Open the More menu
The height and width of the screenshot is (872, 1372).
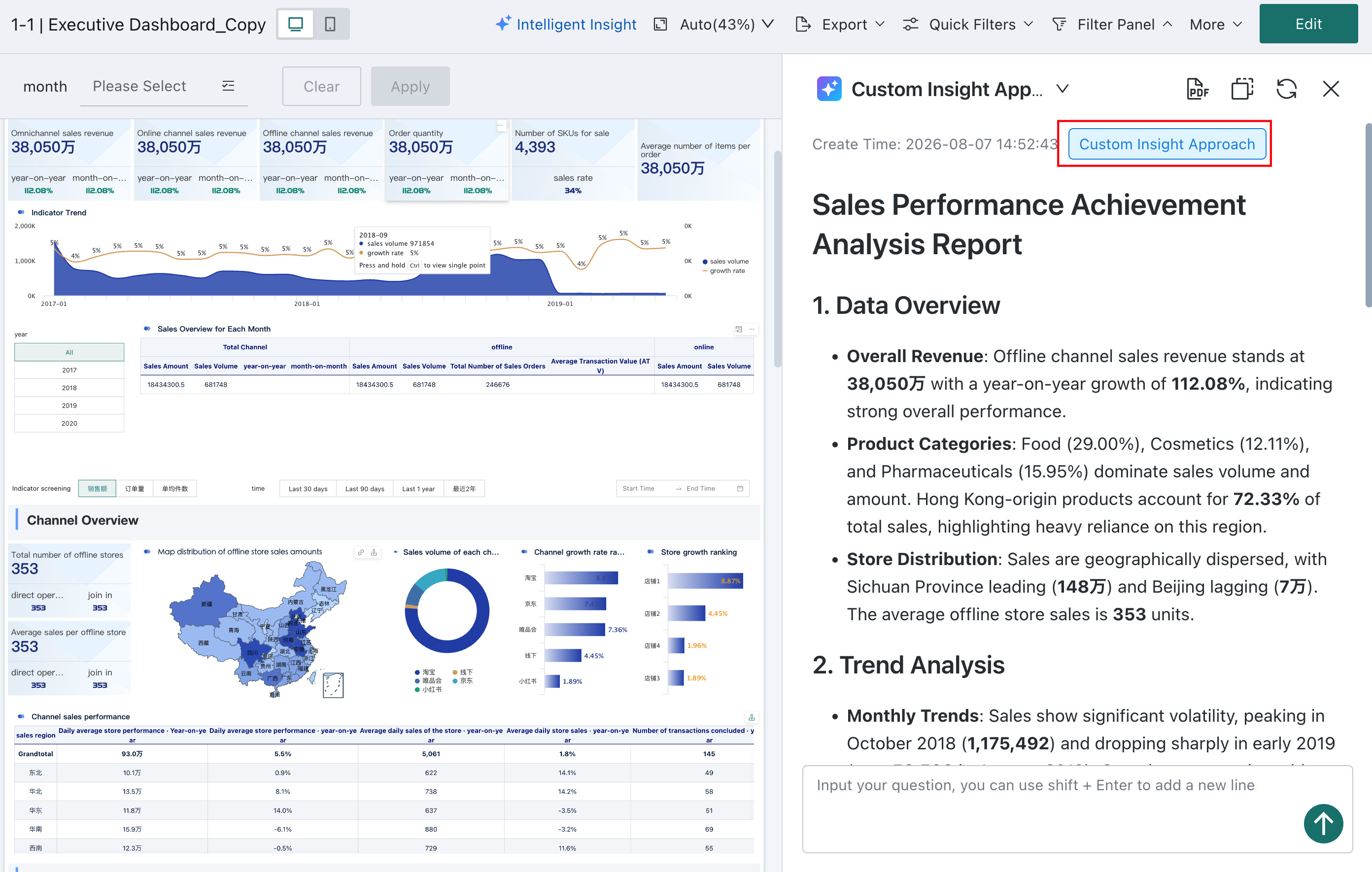pos(1215,25)
